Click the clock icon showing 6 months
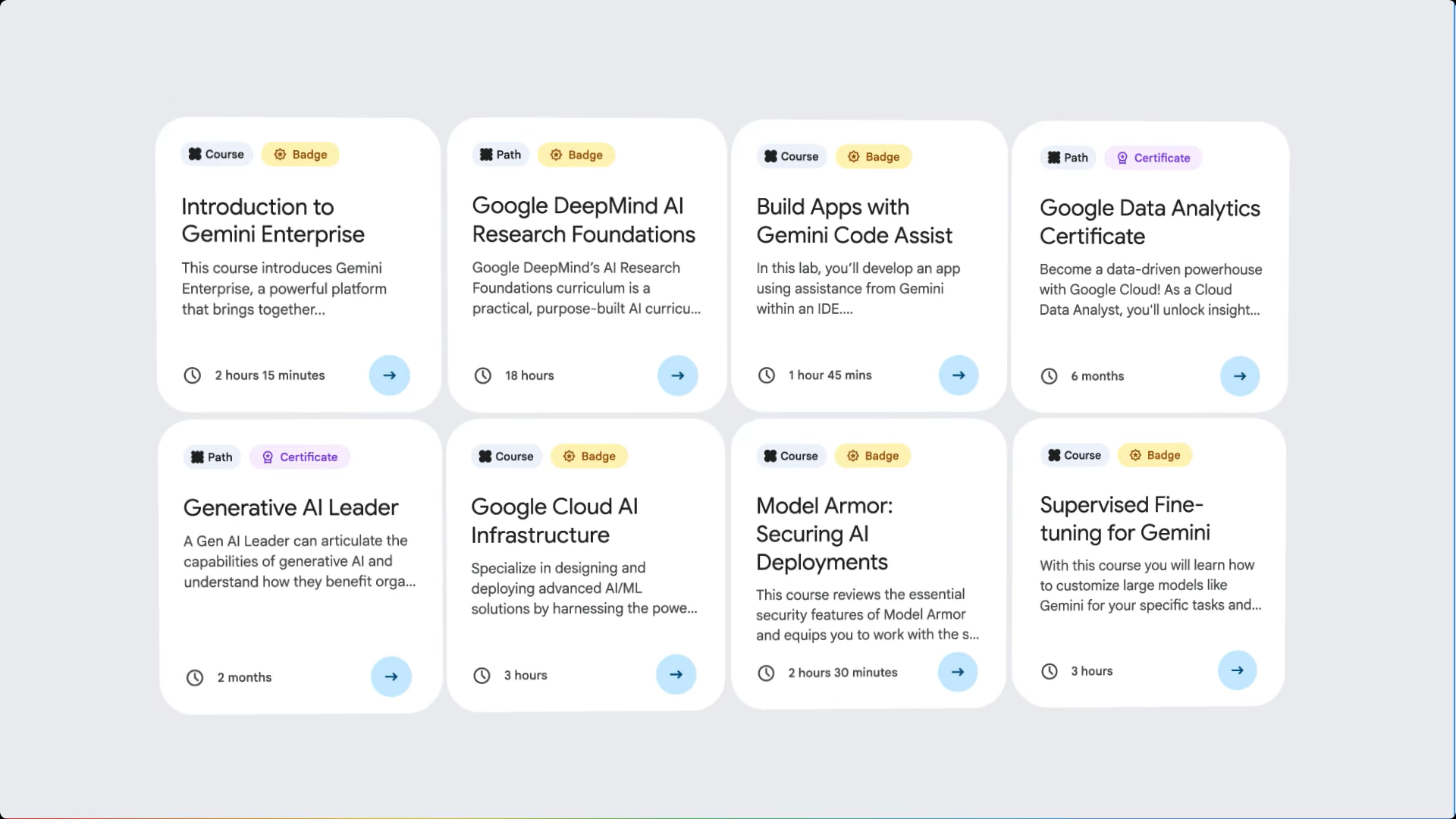The width and height of the screenshot is (1456, 819). tap(1049, 375)
